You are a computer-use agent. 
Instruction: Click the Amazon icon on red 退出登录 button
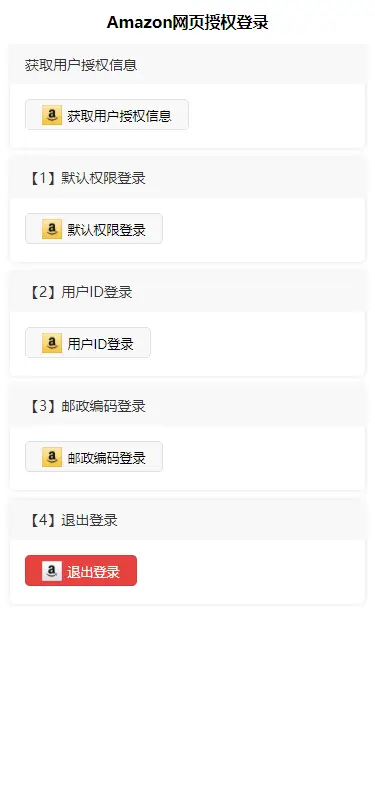52,571
